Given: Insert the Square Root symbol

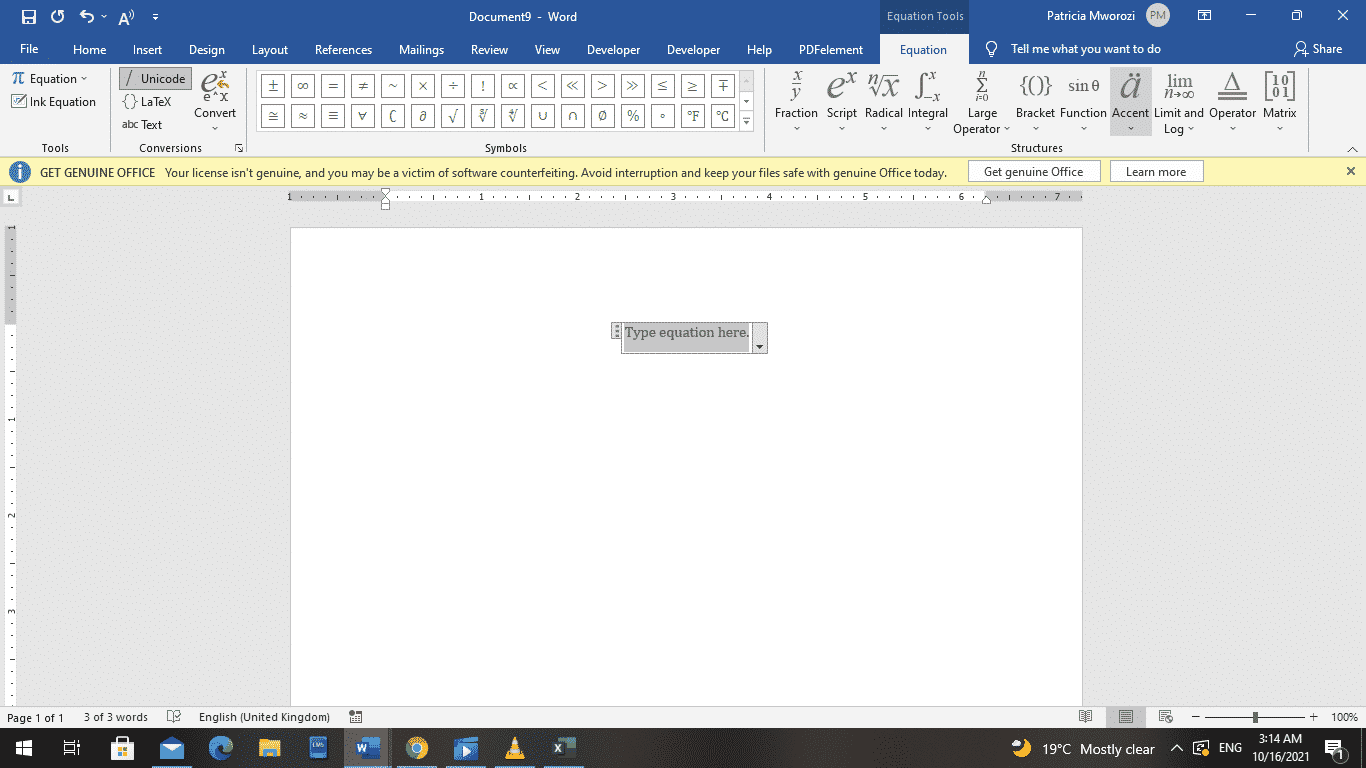Looking at the screenshot, I should pyautogui.click(x=452, y=116).
